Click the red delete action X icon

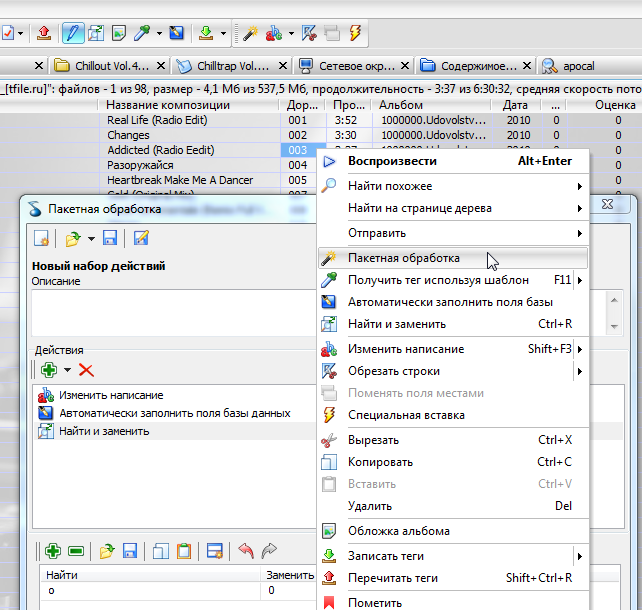[x=86, y=370]
